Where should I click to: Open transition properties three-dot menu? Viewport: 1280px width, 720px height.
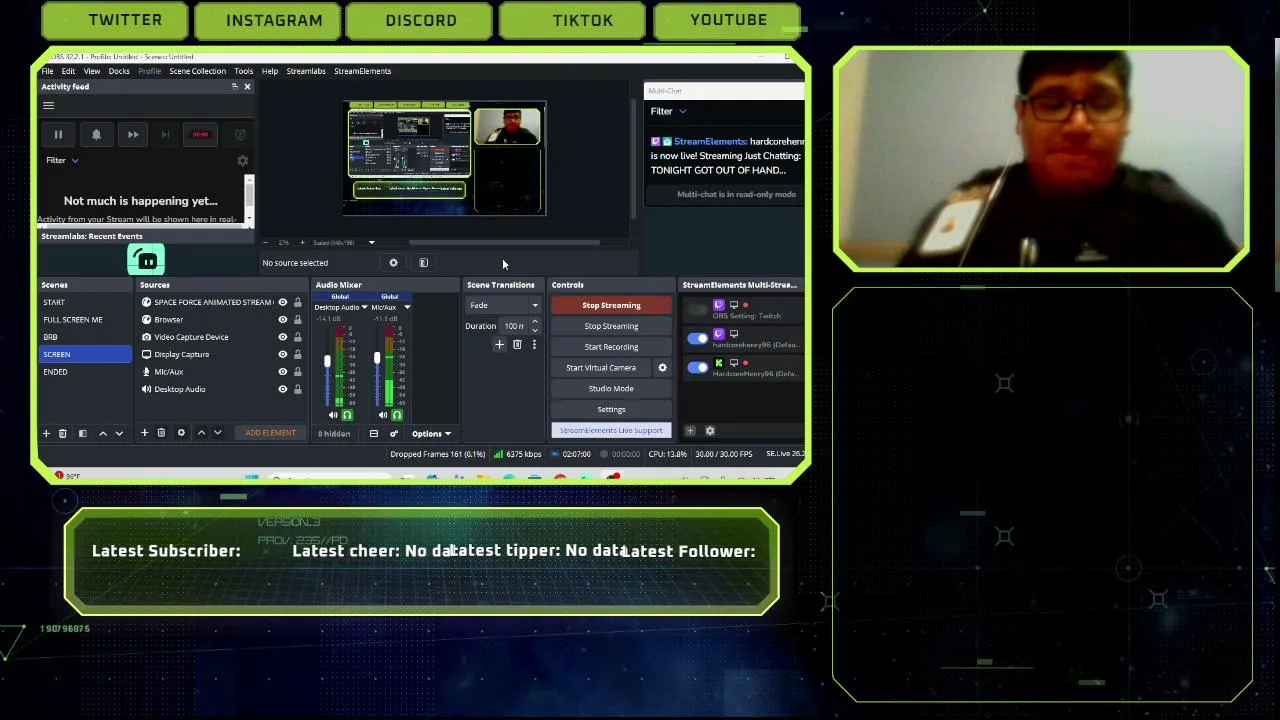[x=534, y=345]
